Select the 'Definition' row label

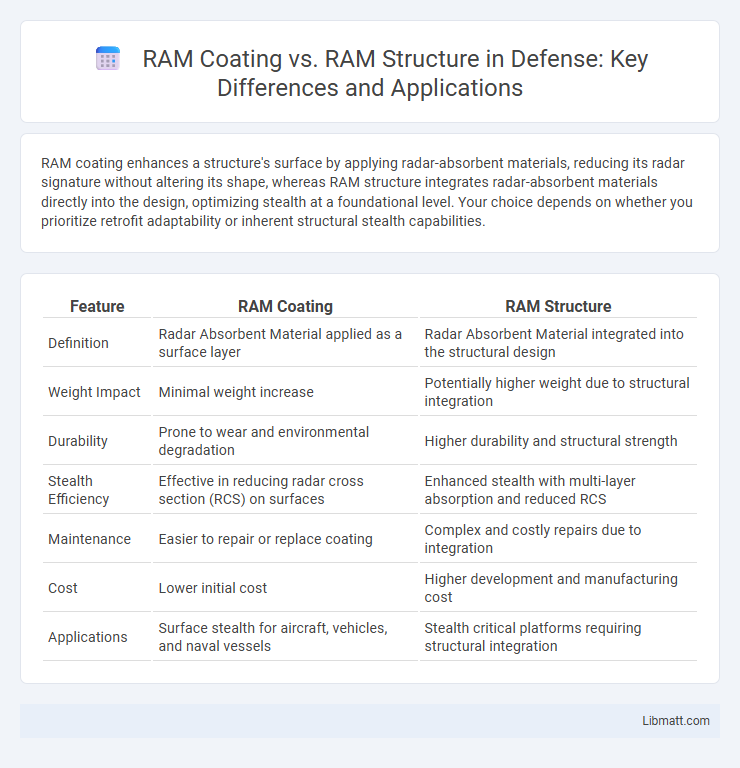(x=78, y=343)
